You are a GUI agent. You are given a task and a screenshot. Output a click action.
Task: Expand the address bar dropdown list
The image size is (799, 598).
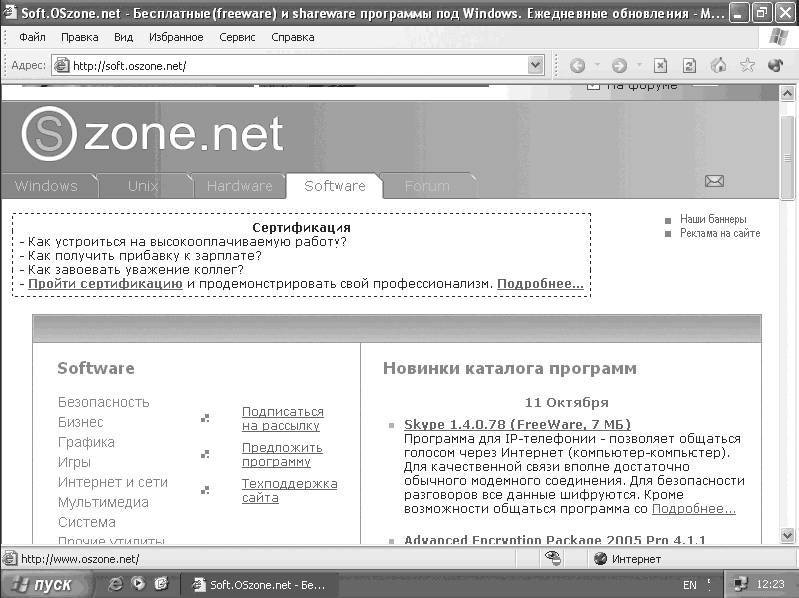click(x=535, y=65)
